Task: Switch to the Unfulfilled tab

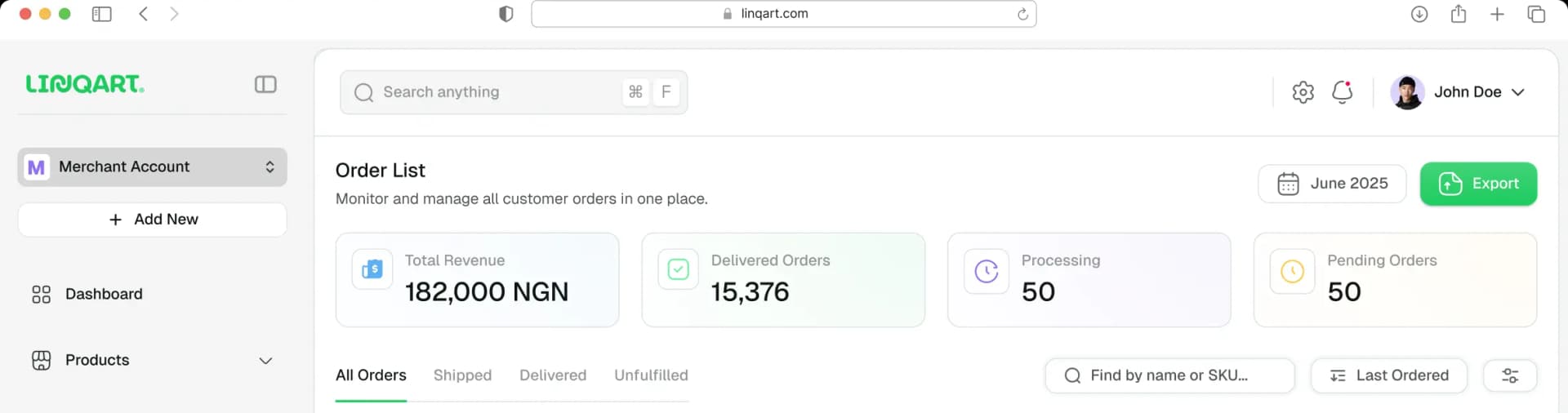Action: (x=651, y=375)
